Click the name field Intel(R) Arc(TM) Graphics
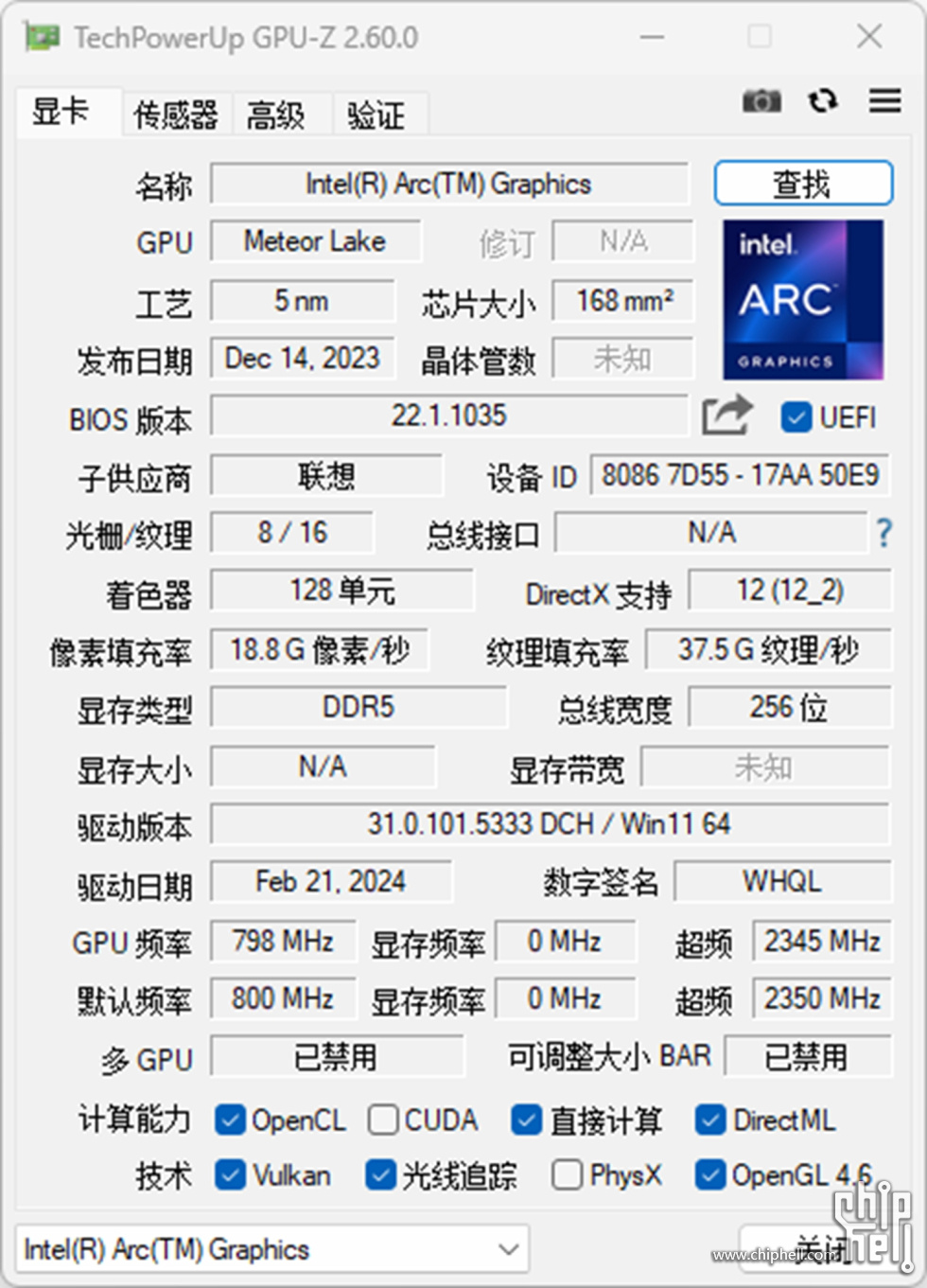This screenshot has width=927, height=1288. (449, 184)
